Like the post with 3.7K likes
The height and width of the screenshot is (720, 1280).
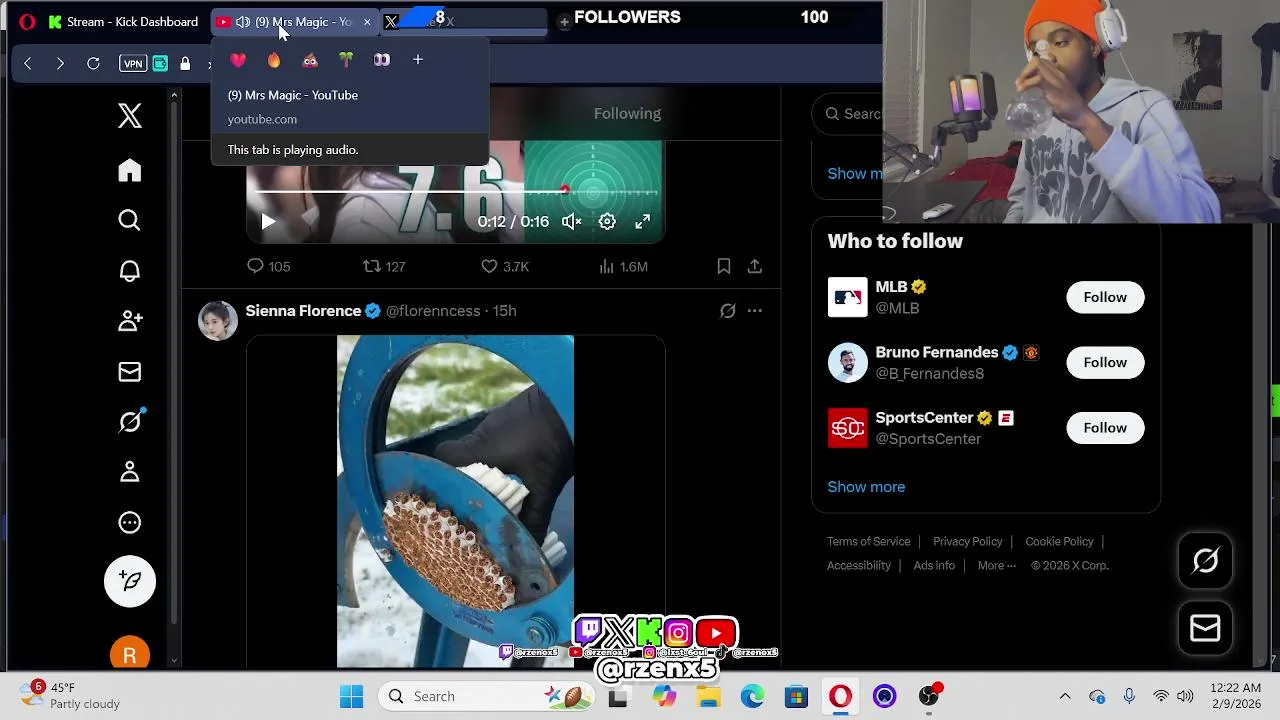504,266
